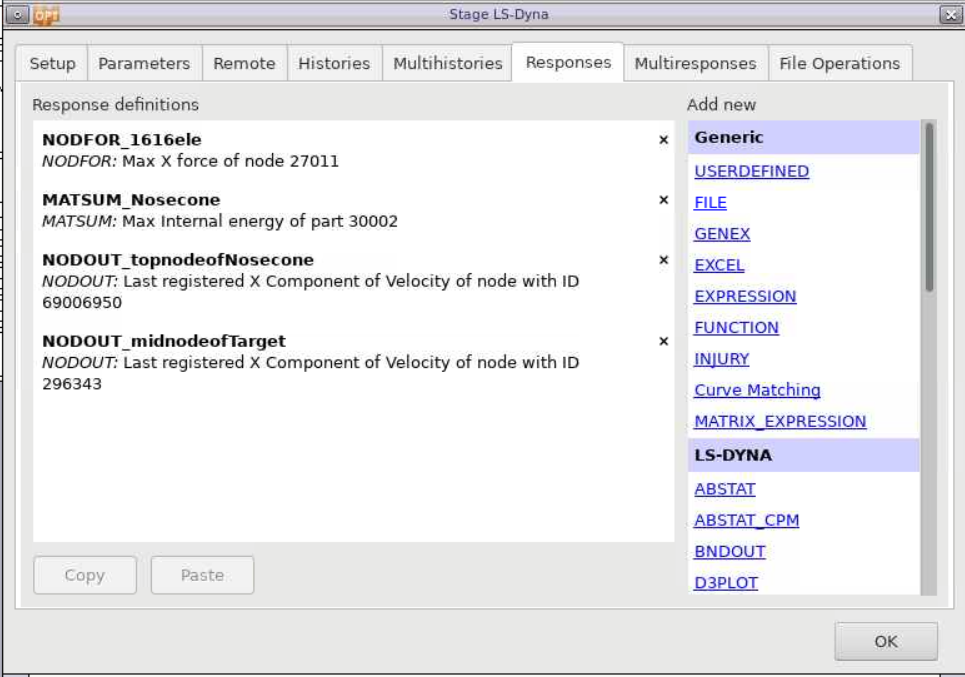The width and height of the screenshot is (965, 677).
Task: Remove the NODOUT_topnodeofNosecone response
Action: (x=663, y=260)
